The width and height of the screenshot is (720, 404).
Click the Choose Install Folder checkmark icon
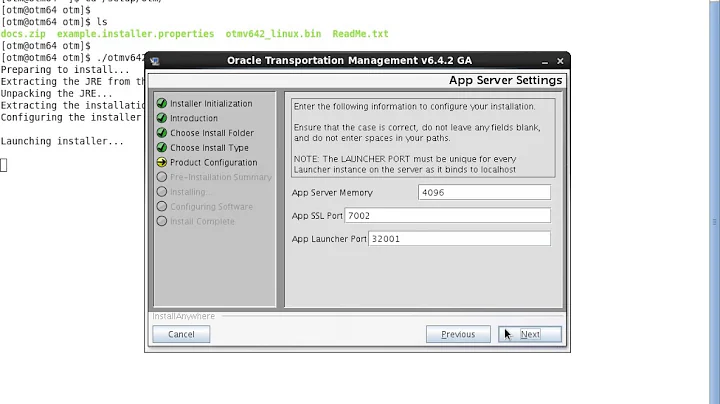[162, 133]
